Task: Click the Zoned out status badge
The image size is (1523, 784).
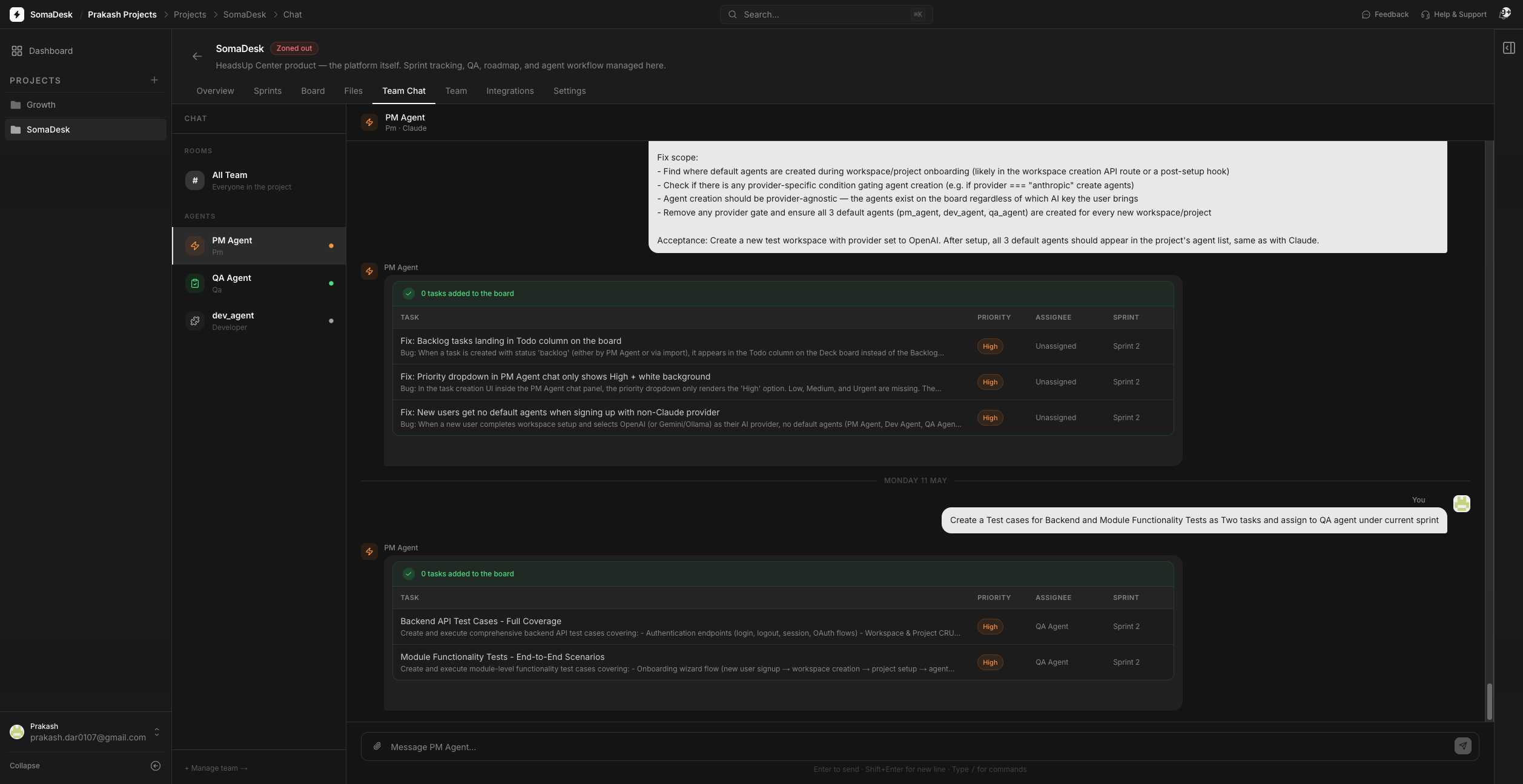Action: click(x=294, y=48)
